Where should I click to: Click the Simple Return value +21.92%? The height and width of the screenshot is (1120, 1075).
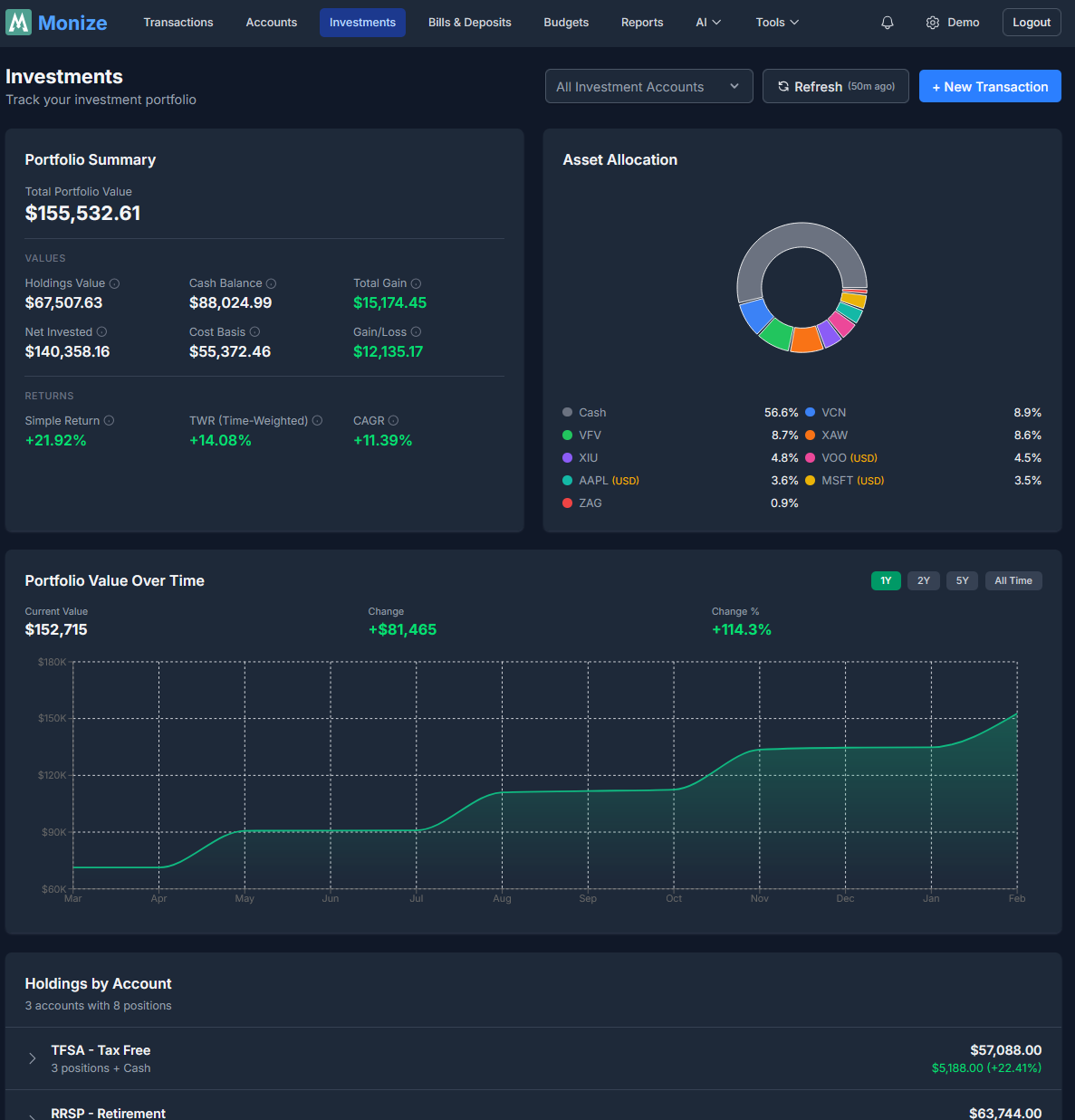point(55,440)
